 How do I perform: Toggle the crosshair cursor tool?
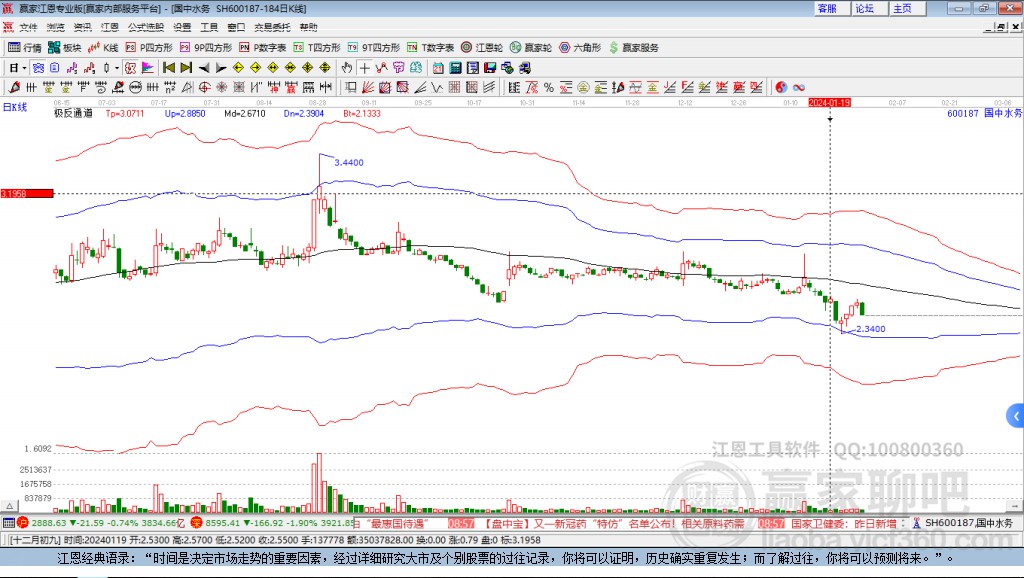pyautogui.click(x=364, y=68)
